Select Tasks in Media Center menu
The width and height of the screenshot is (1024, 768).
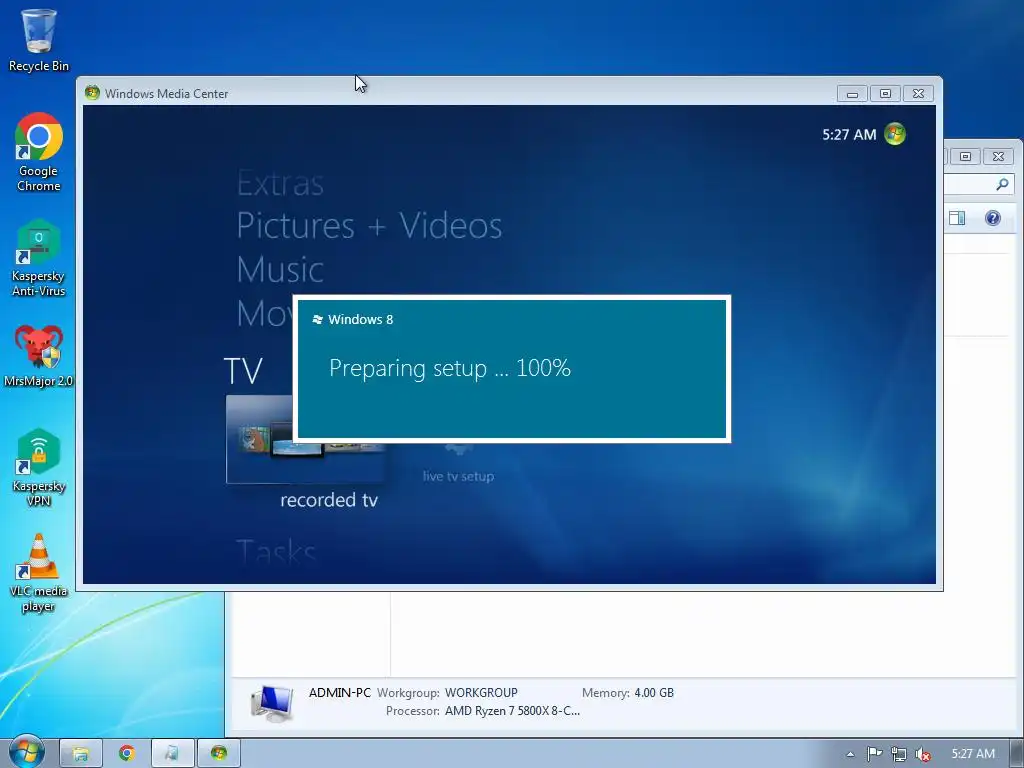pos(276,552)
